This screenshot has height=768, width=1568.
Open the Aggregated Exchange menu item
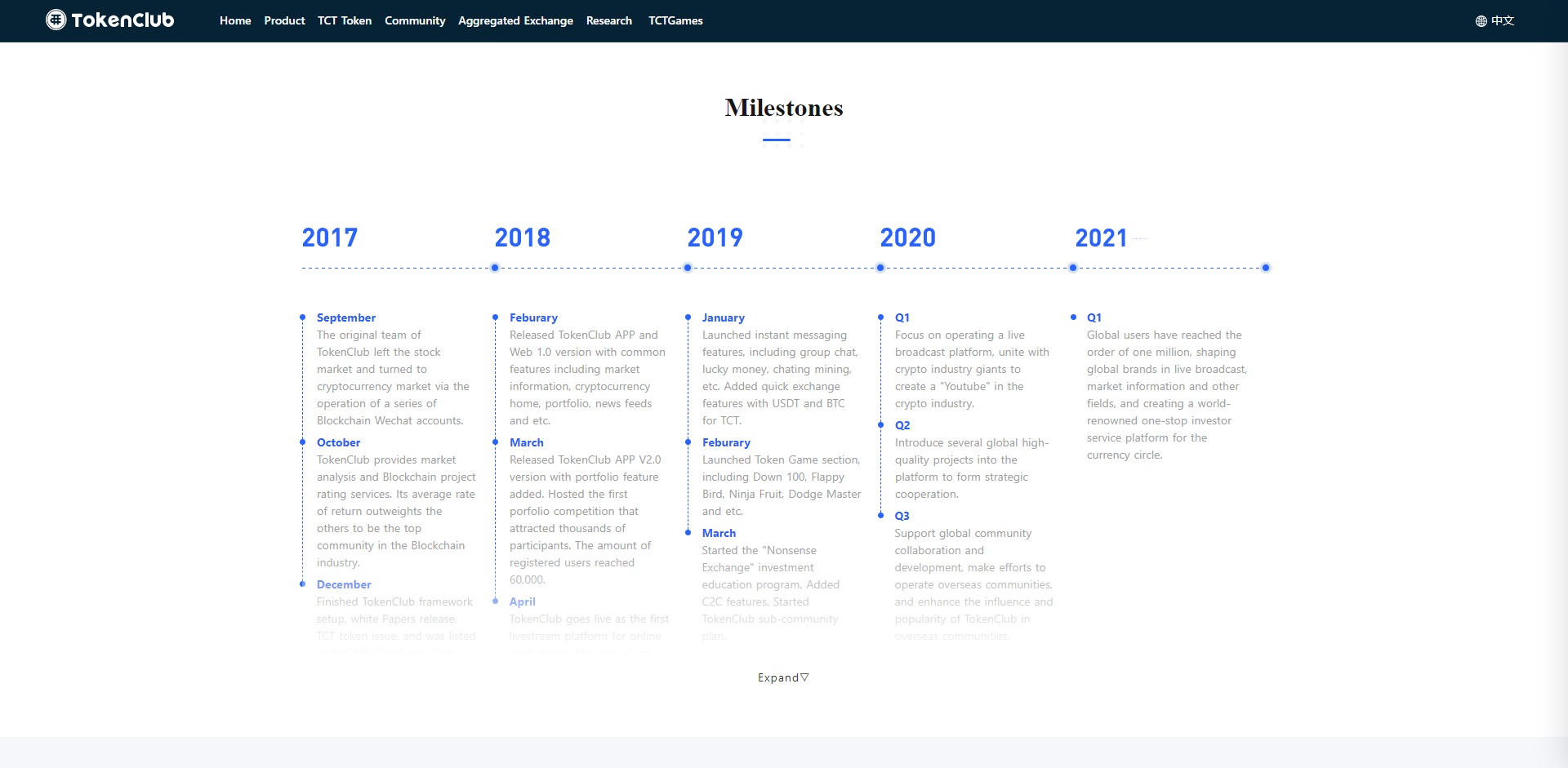click(515, 20)
